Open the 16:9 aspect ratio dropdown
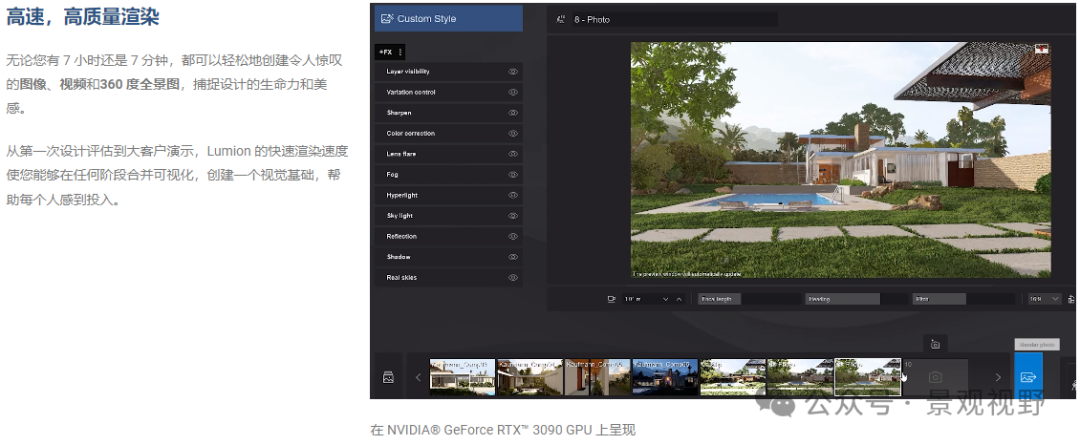 coord(1043,299)
